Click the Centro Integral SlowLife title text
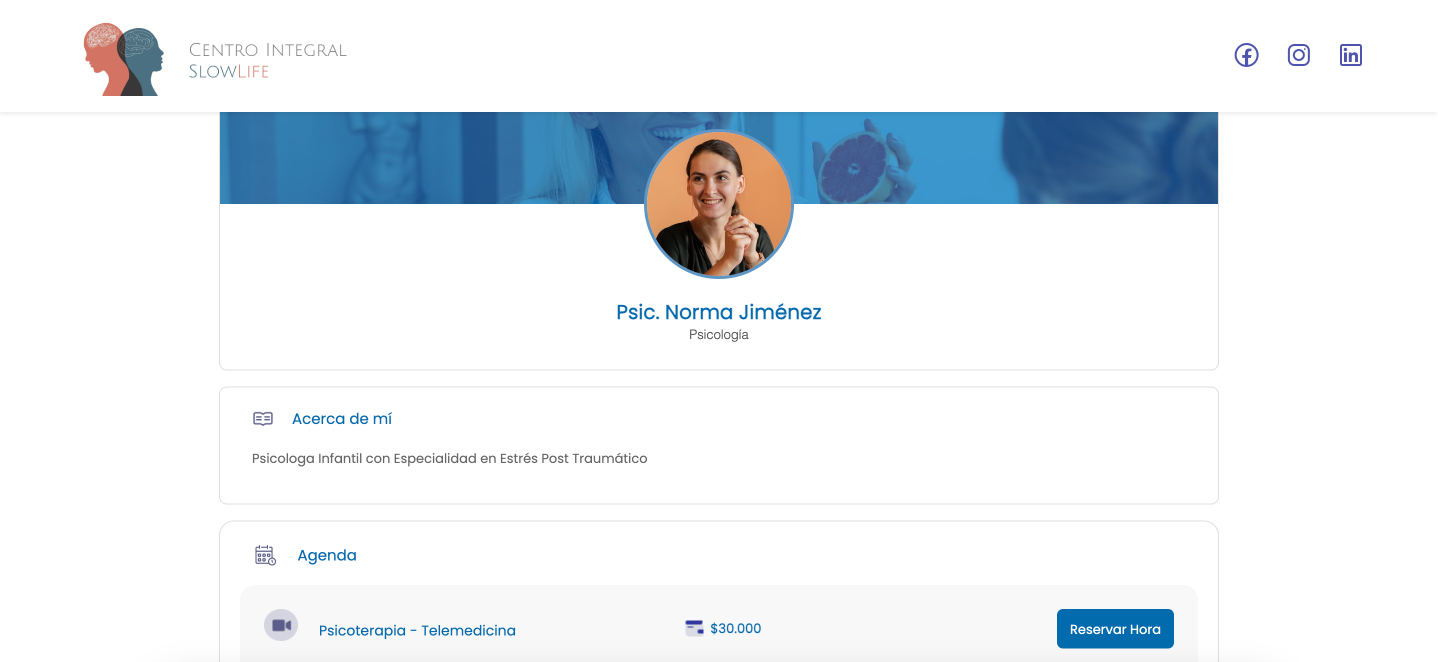The height and width of the screenshot is (662, 1438). point(267,60)
